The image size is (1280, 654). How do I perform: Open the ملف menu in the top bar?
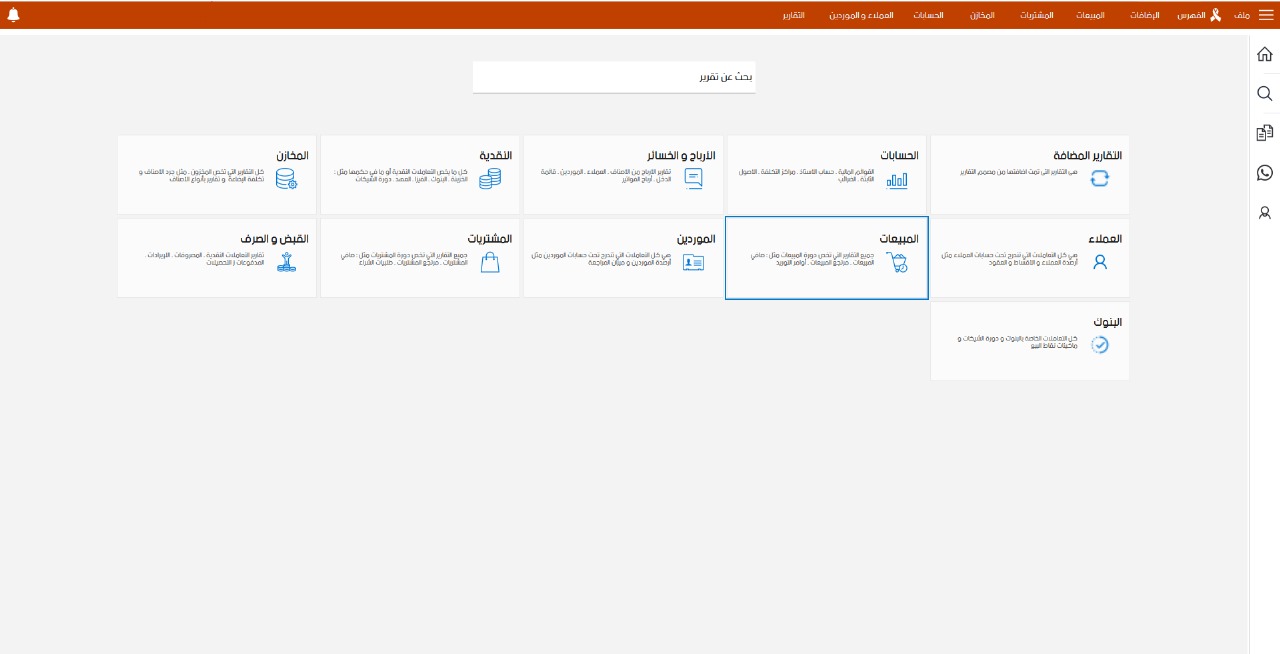pos(1241,16)
